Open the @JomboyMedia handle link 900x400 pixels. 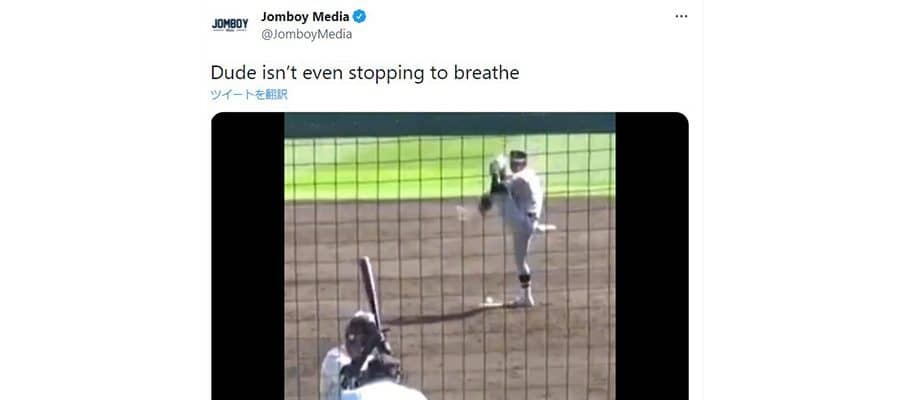point(307,34)
